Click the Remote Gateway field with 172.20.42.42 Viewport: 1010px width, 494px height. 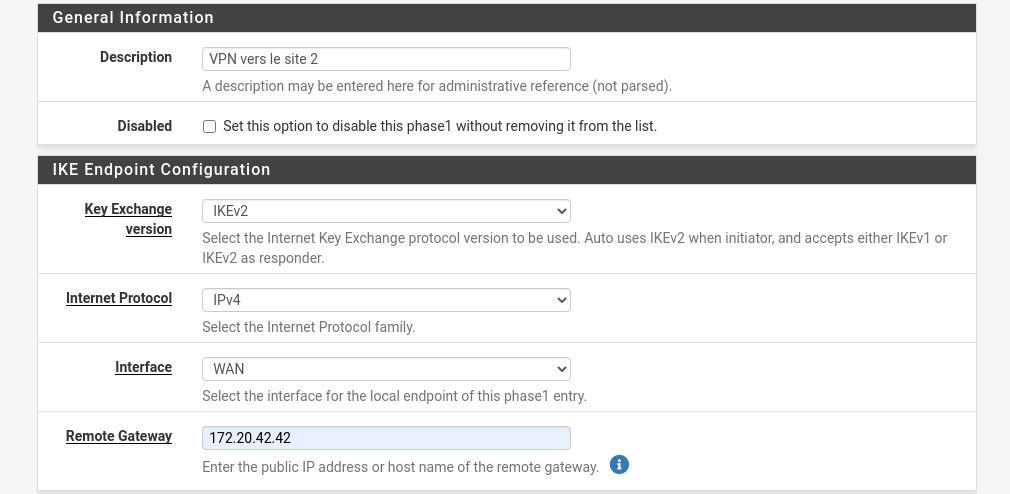386,438
